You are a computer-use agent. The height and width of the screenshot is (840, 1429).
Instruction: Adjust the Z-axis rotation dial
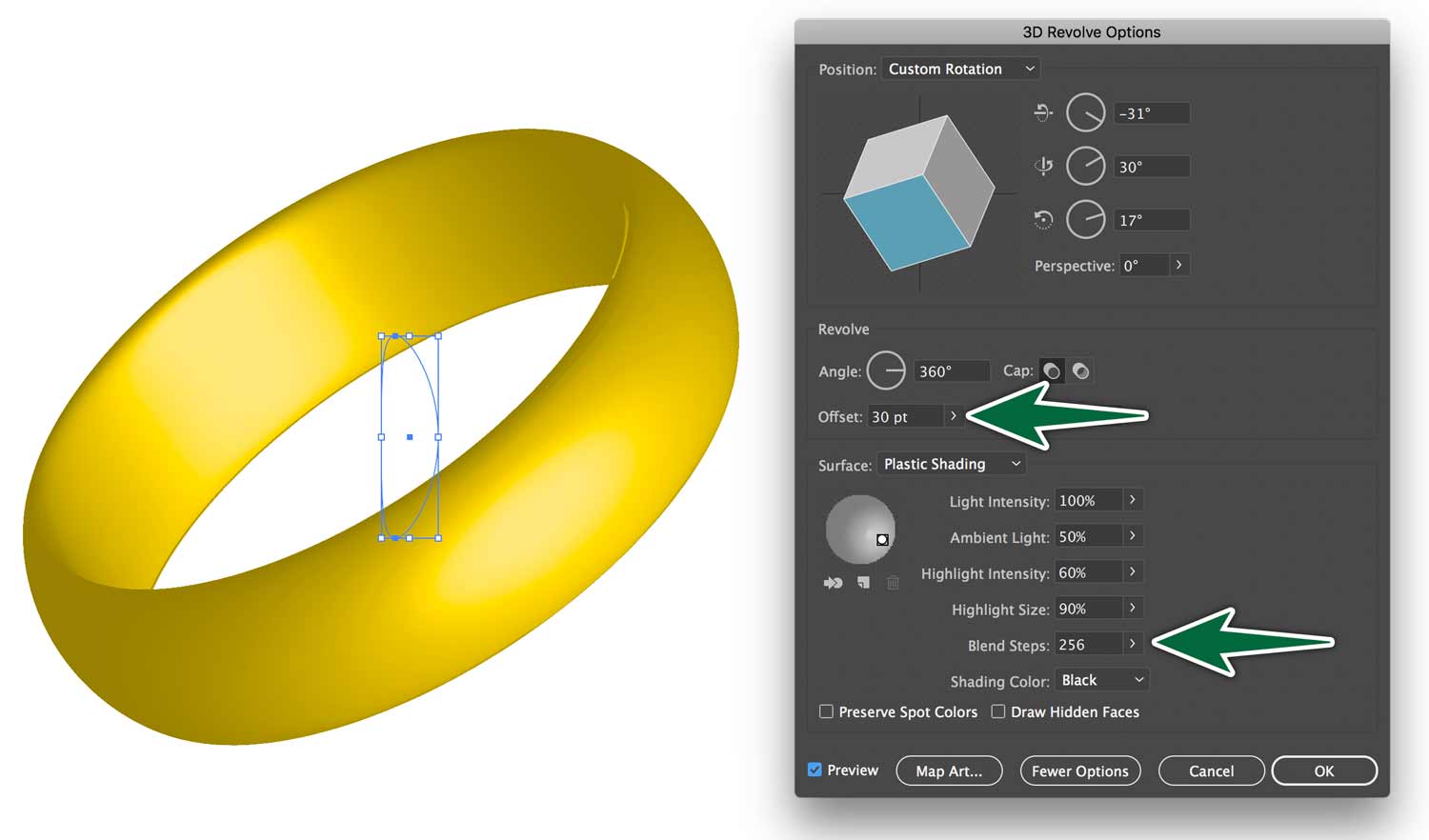(x=1085, y=220)
